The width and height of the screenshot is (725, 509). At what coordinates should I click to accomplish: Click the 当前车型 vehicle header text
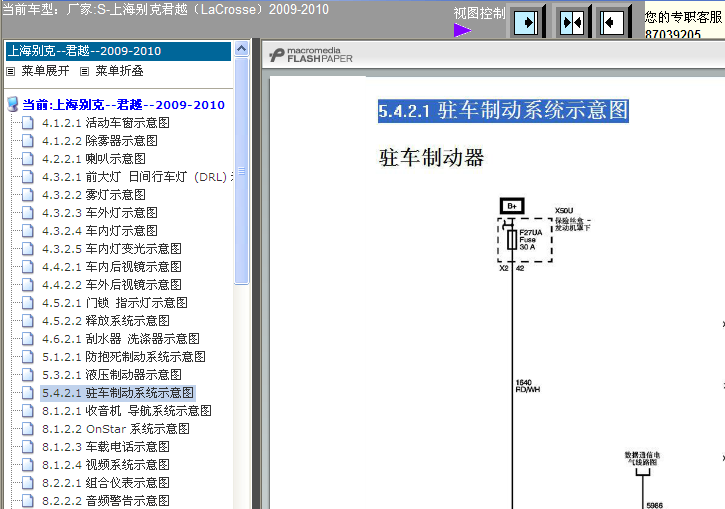[166, 9]
